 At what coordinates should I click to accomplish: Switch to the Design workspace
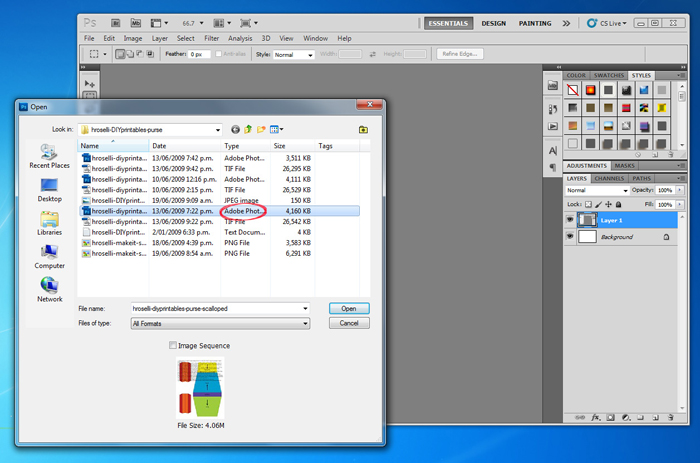(493, 23)
